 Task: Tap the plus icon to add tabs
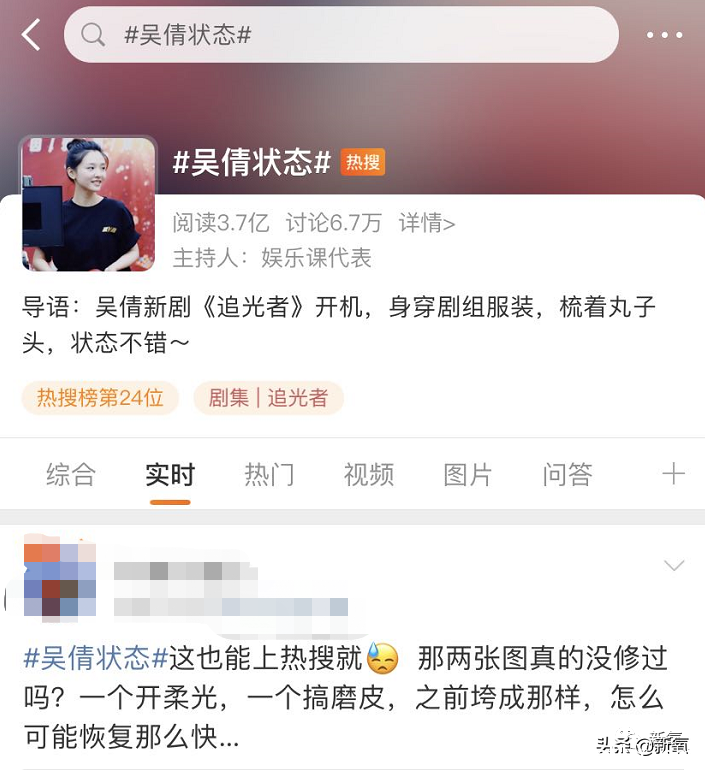click(673, 474)
